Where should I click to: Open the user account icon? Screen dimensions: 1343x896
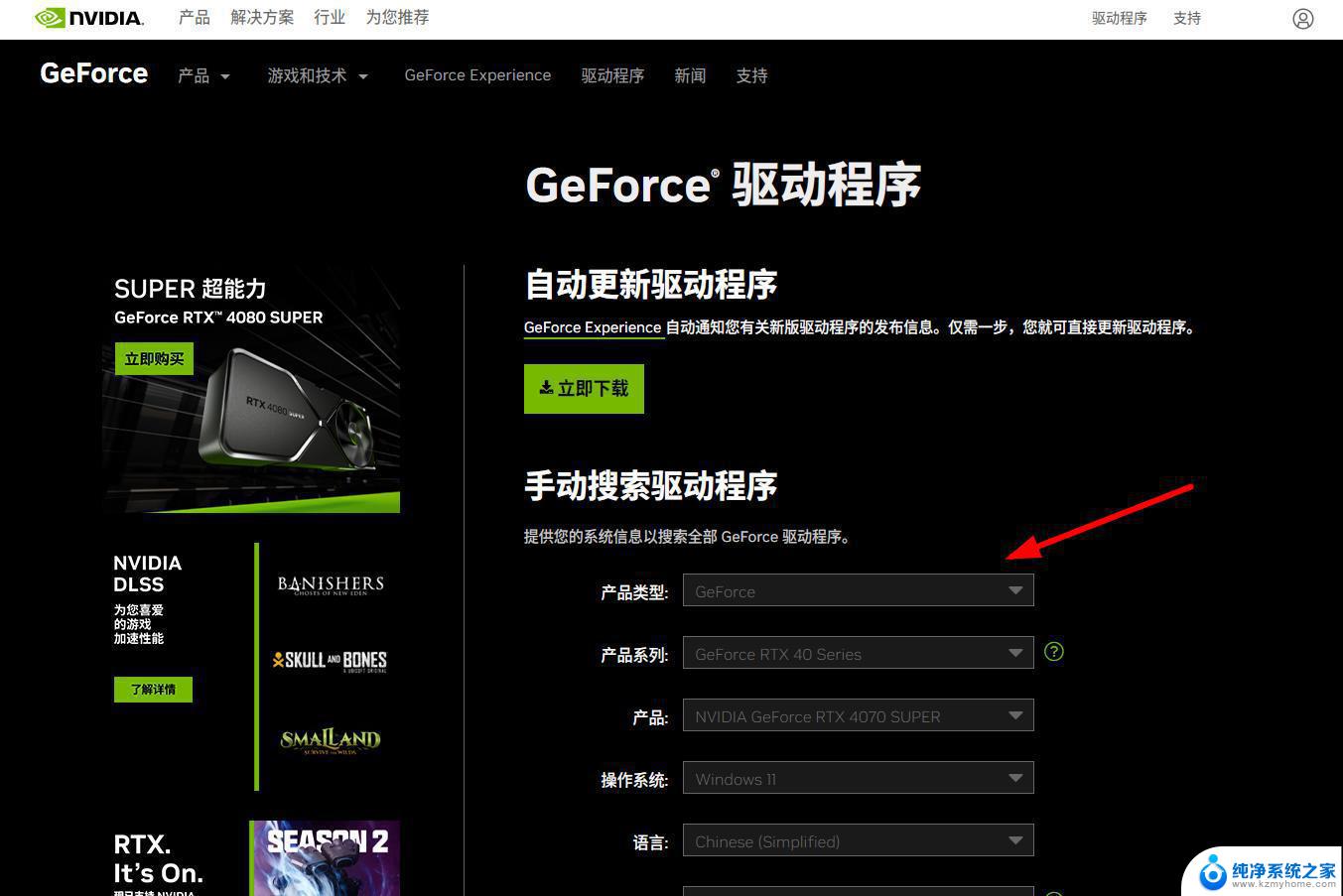[x=1302, y=18]
